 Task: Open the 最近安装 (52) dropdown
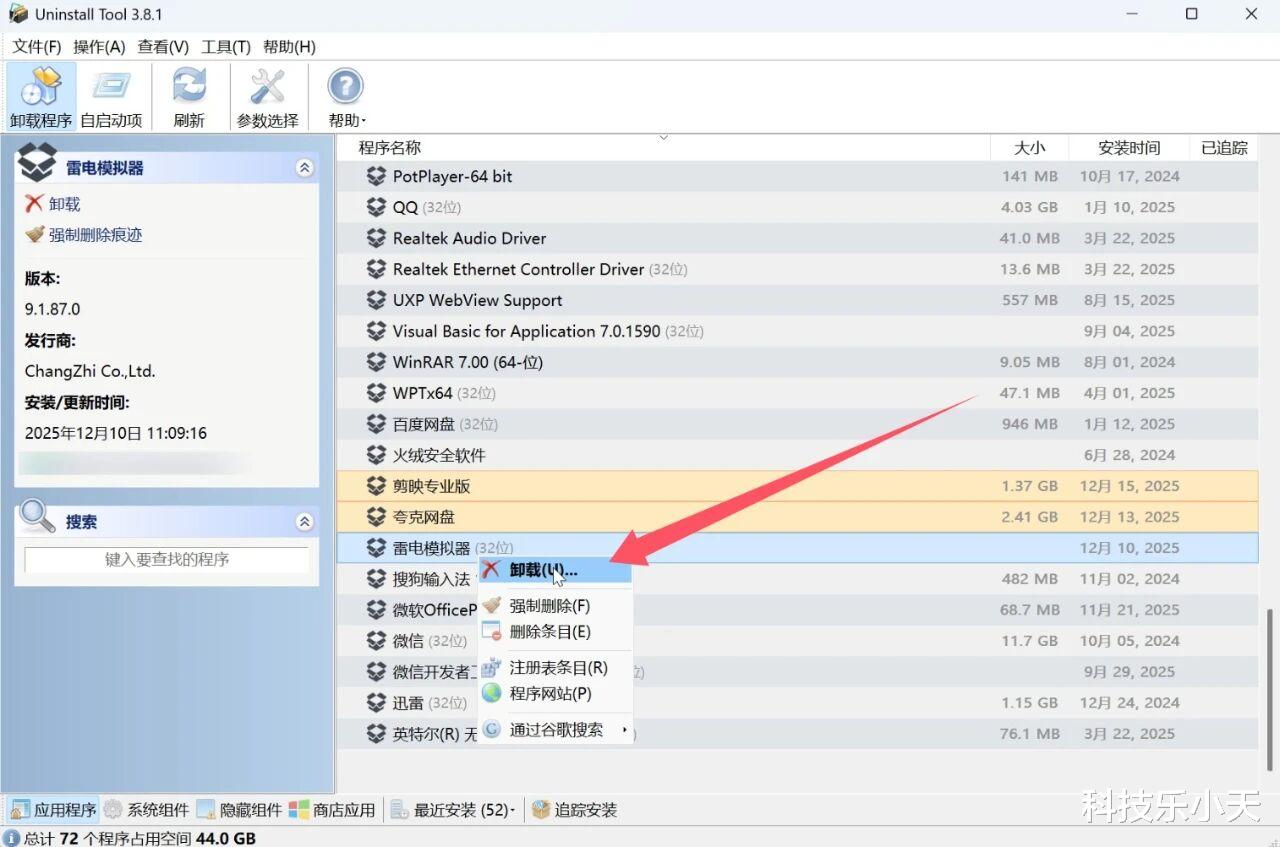point(453,810)
